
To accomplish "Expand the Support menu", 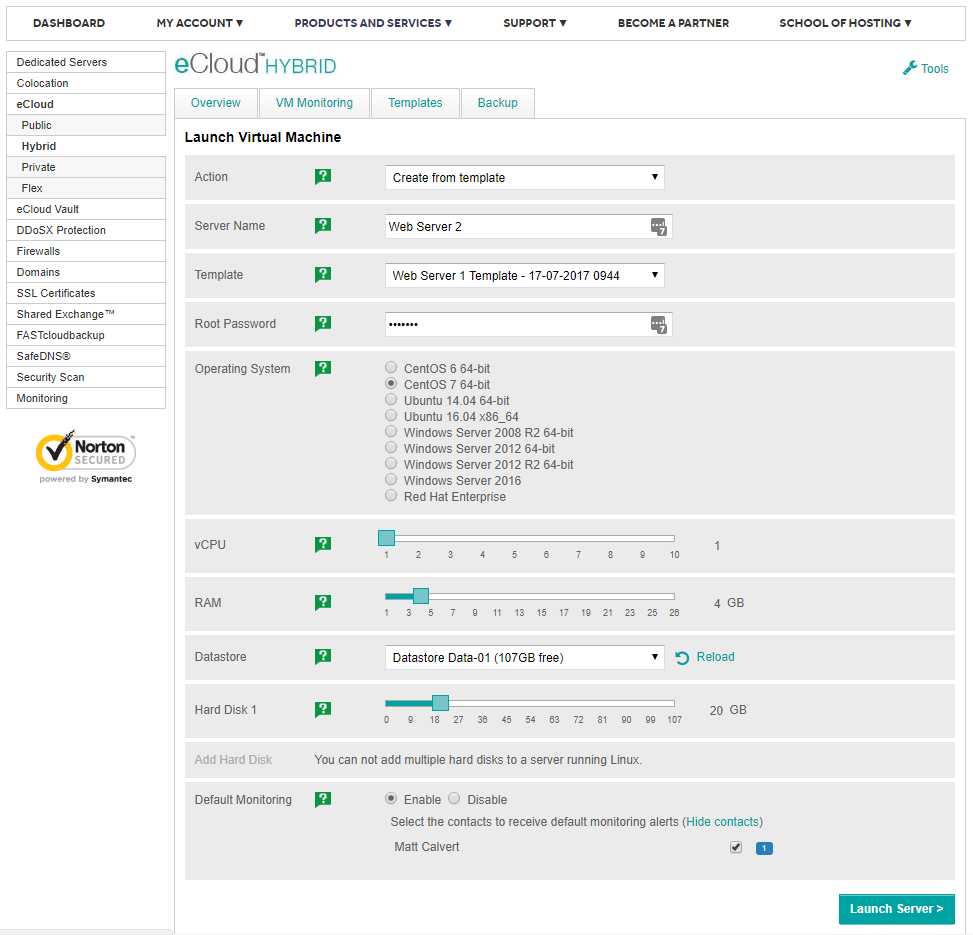I will click(535, 23).
